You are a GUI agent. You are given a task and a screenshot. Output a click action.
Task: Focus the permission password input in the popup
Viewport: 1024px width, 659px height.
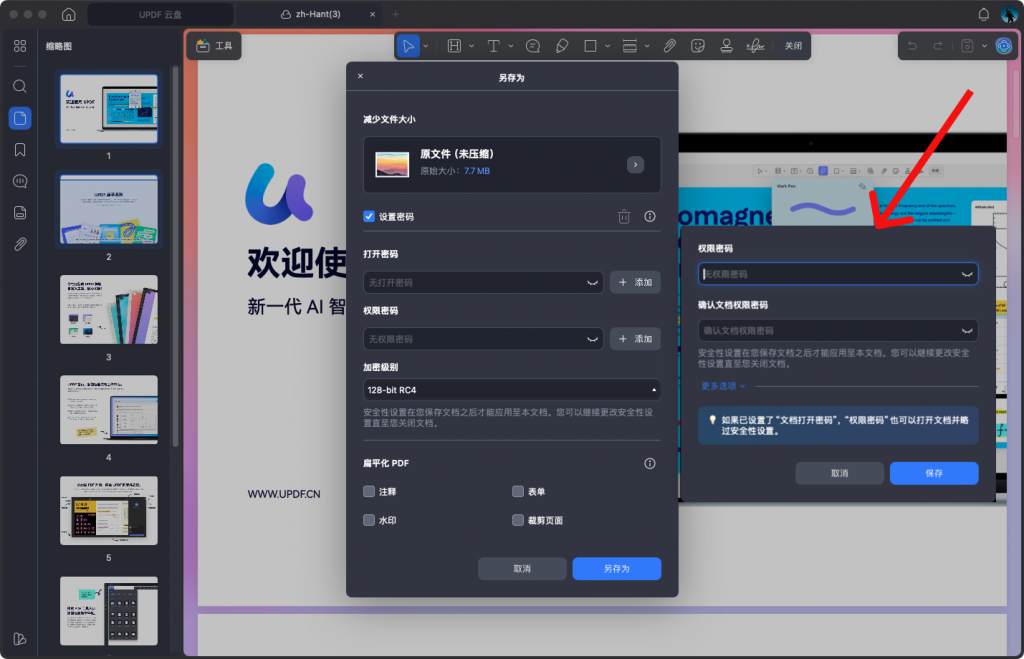pos(838,274)
